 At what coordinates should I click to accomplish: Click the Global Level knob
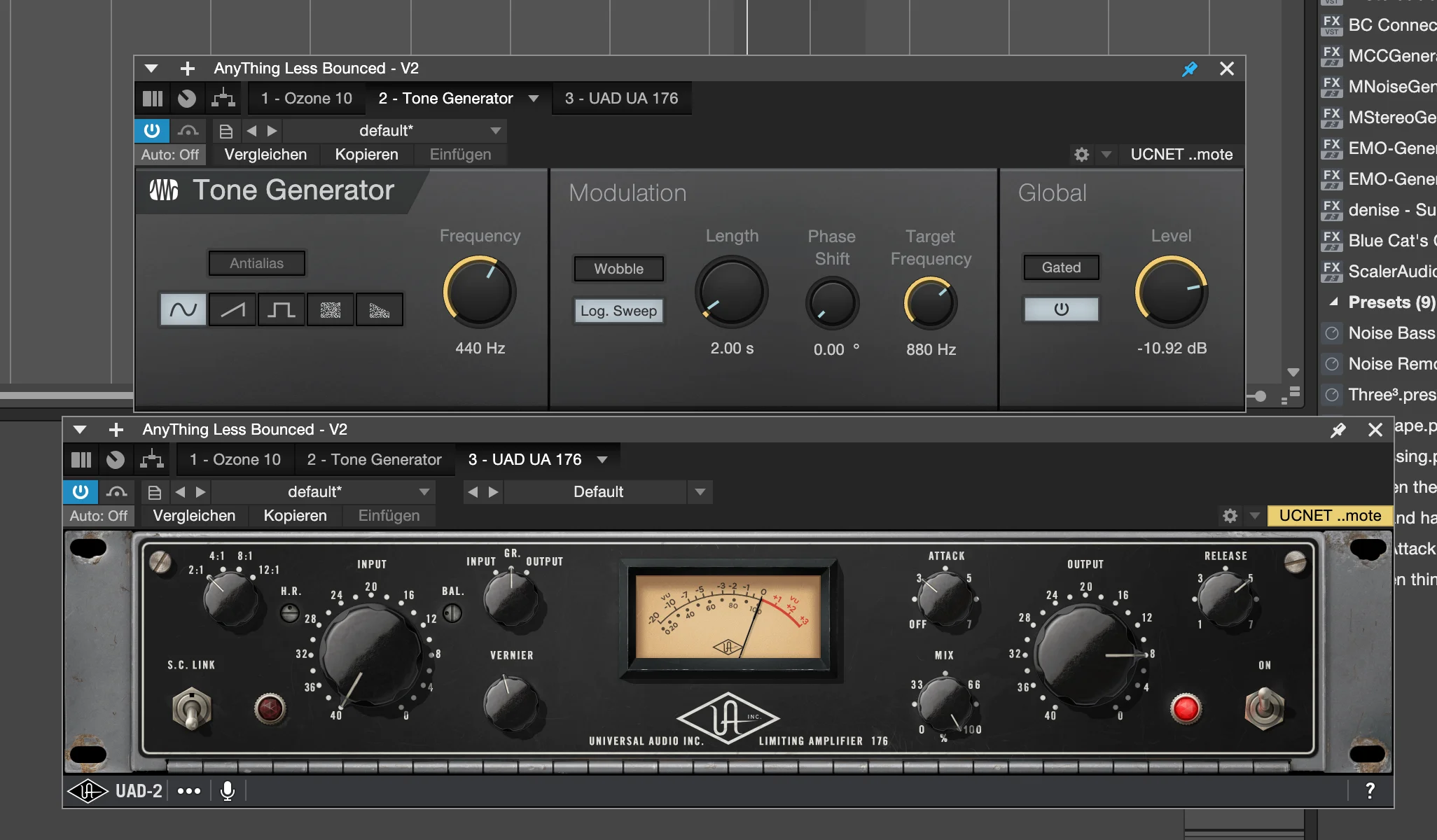click(1172, 292)
